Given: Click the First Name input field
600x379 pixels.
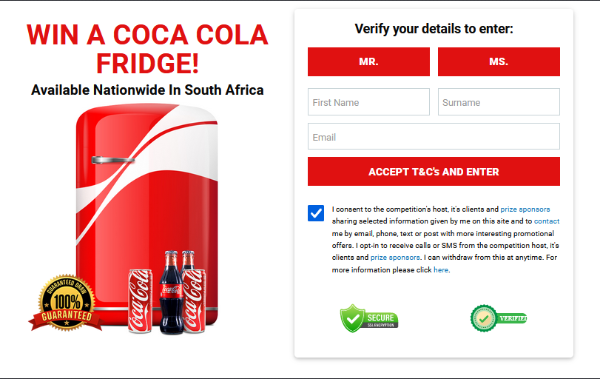Looking at the screenshot, I should 368,102.
